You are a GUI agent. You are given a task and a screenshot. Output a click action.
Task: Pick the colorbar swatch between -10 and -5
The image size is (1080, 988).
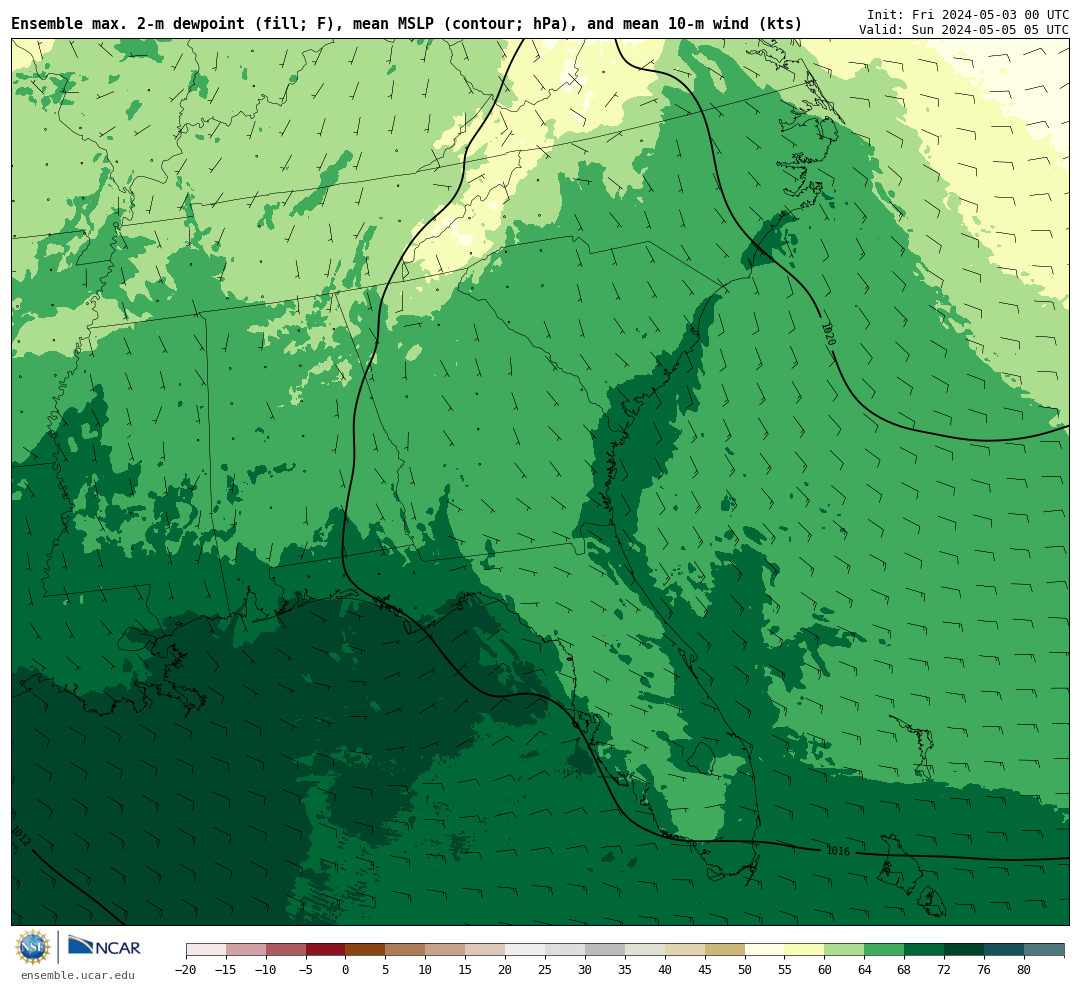tap(286, 950)
